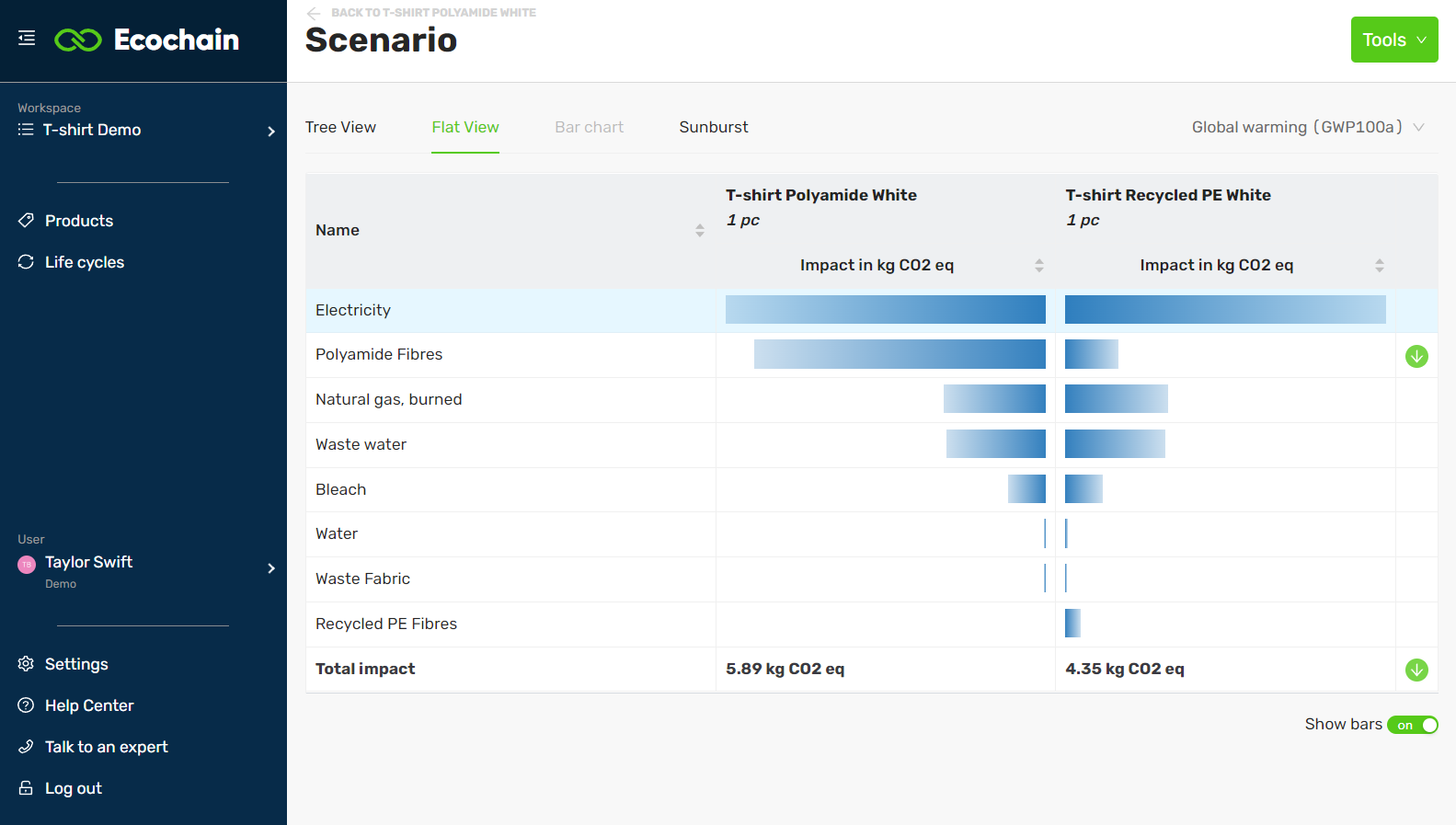Image resolution: width=1456 pixels, height=825 pixels.
Task: Open the Global warming (GWP100a) dropdown
Action: pyautogui.click(x=1307, y=127)
